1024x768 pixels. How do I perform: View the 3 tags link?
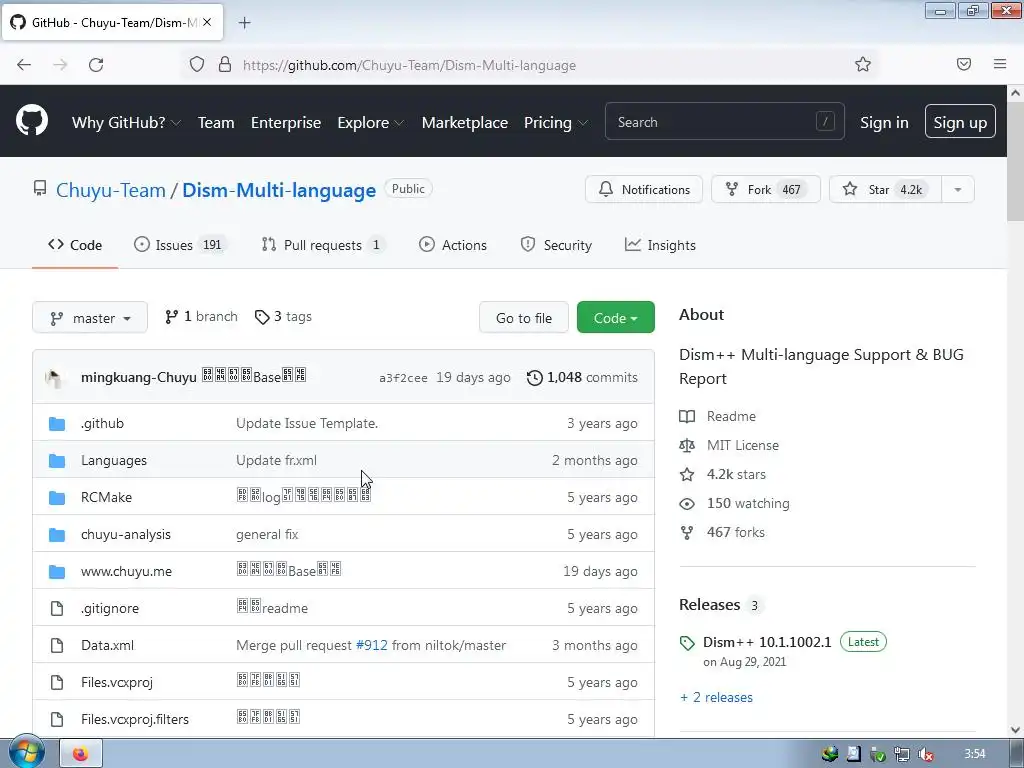[x=283, y=317]
